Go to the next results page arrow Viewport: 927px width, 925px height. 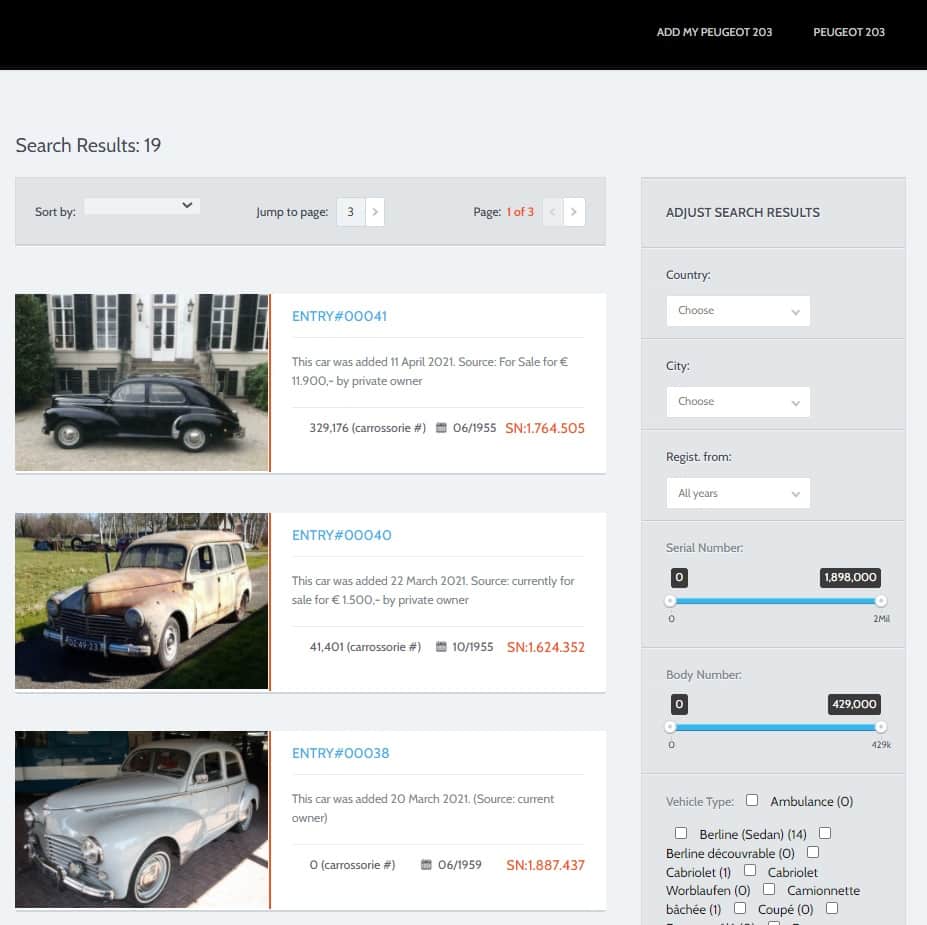point(574,212)
